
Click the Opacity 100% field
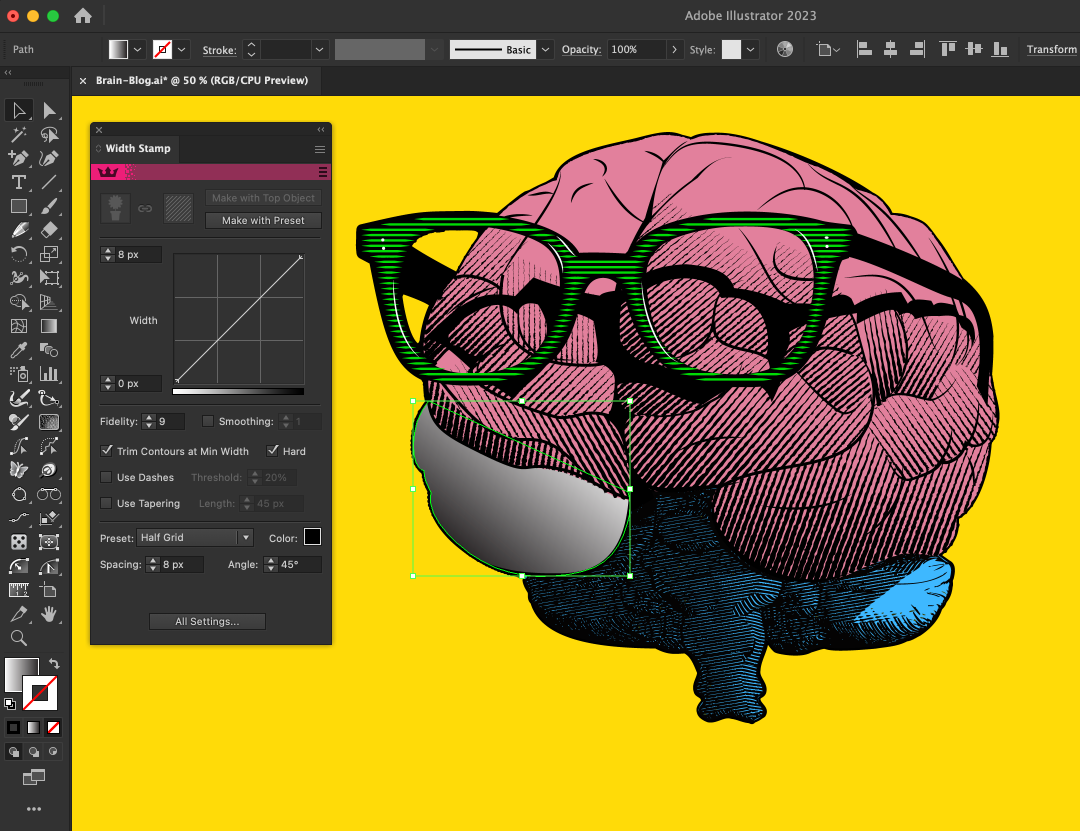pyautogui.click(x=636, y=50)
